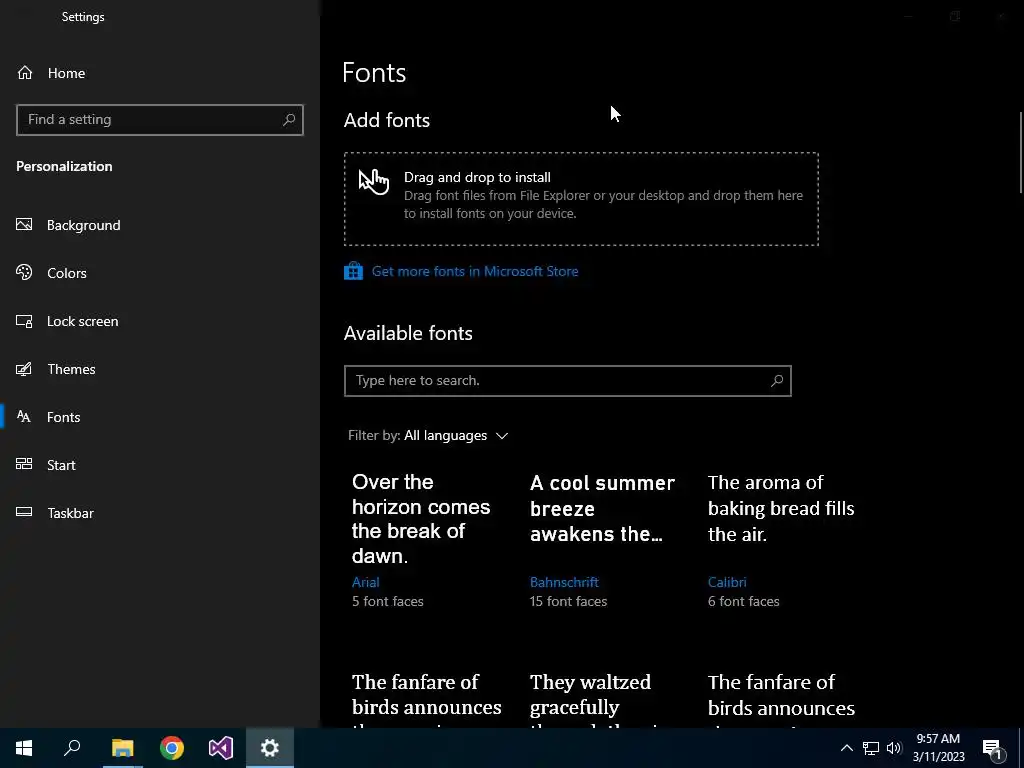
Task: Open the Bahnschrift font family
Action: [x=564, y=582]
